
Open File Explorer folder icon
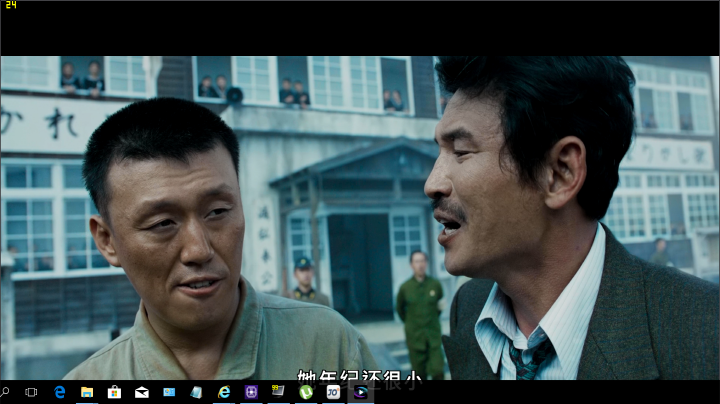(87, 392)
